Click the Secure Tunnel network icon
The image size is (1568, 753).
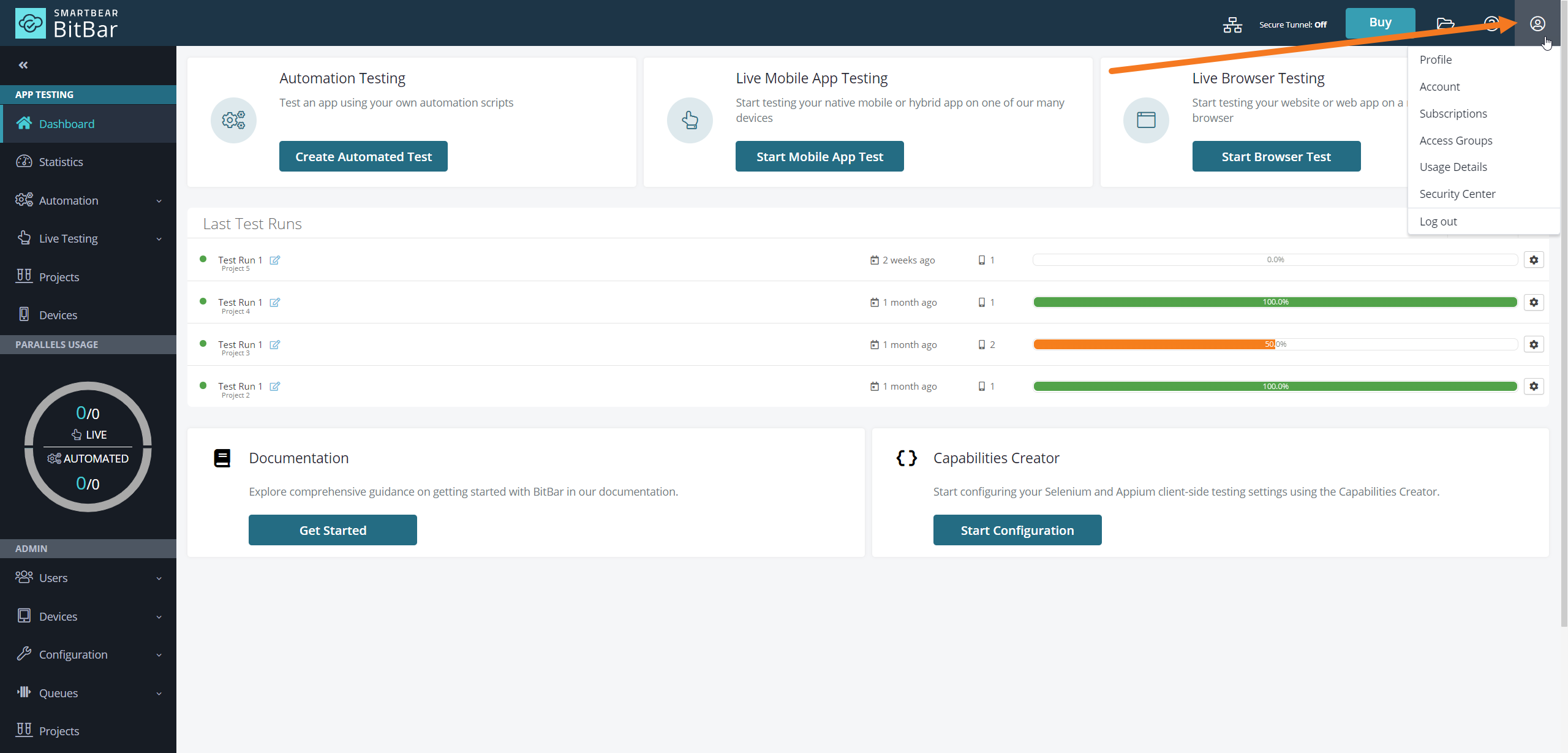[x=1232, y=25]
